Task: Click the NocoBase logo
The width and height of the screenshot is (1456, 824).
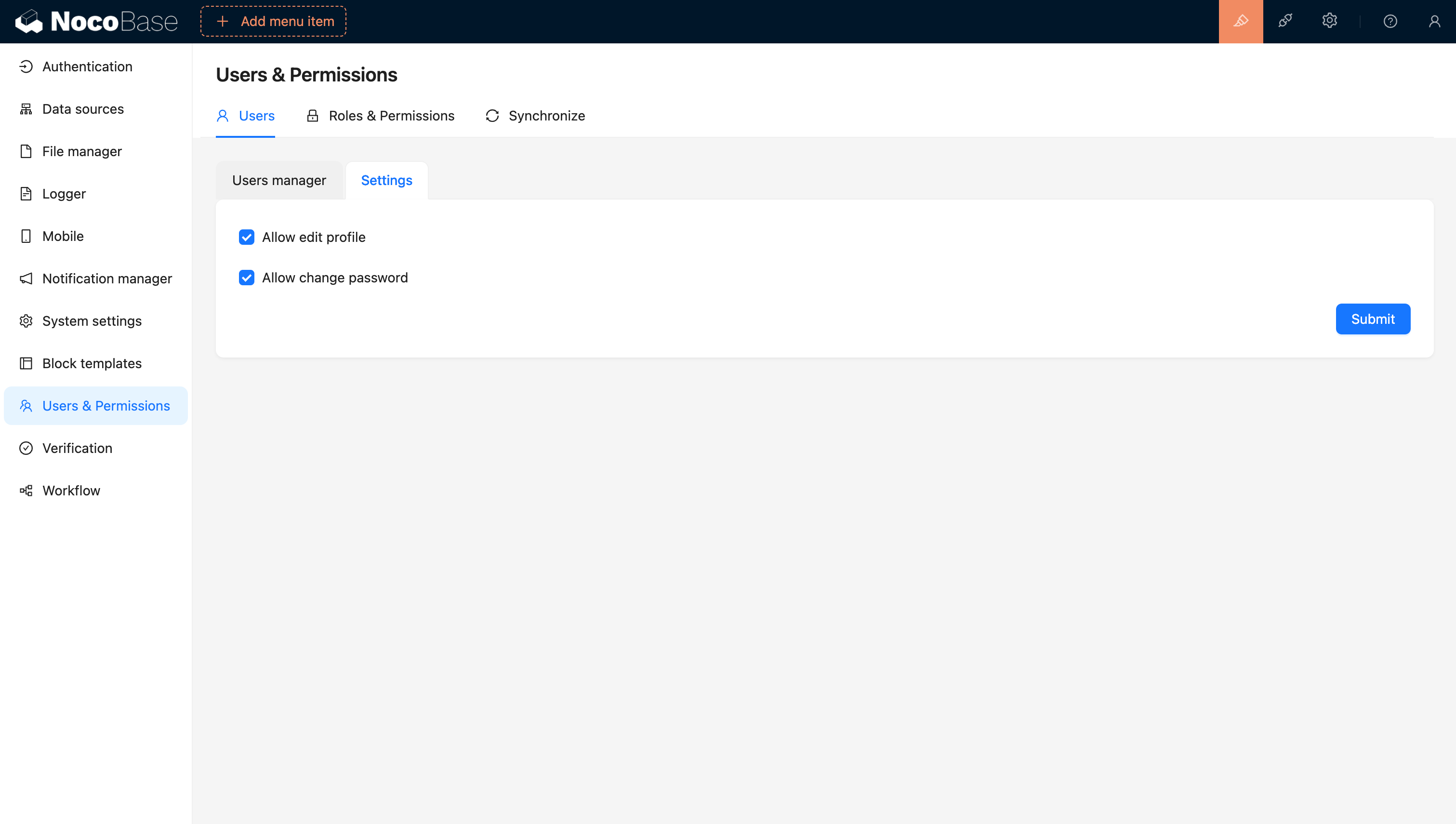Action: click(96, 22)
